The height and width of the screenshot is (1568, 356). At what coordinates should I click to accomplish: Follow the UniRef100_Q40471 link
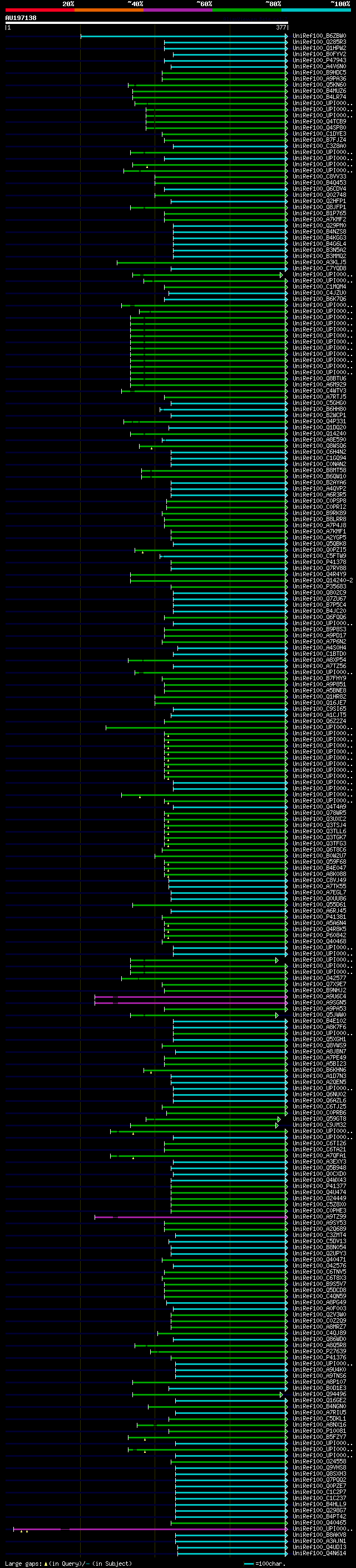pos(319,1259)
